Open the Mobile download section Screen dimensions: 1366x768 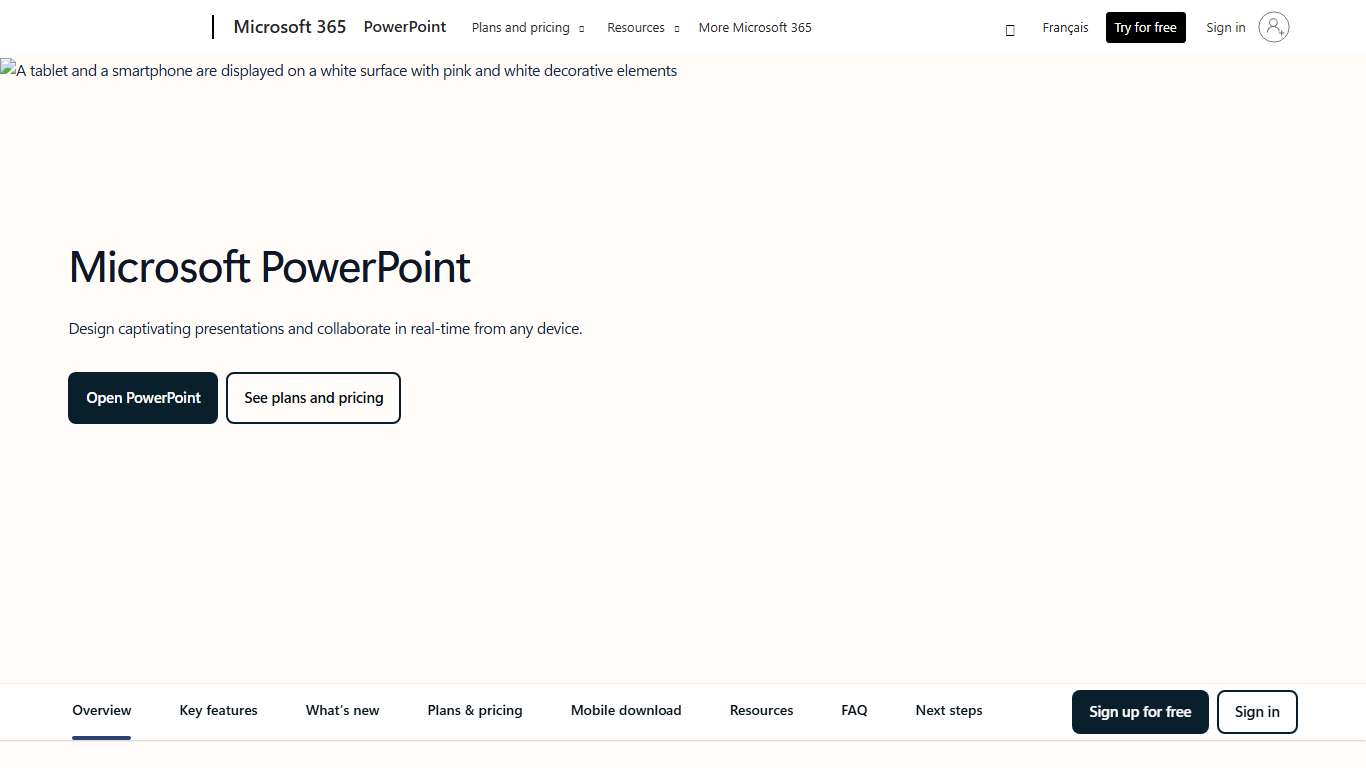[626, 710]
